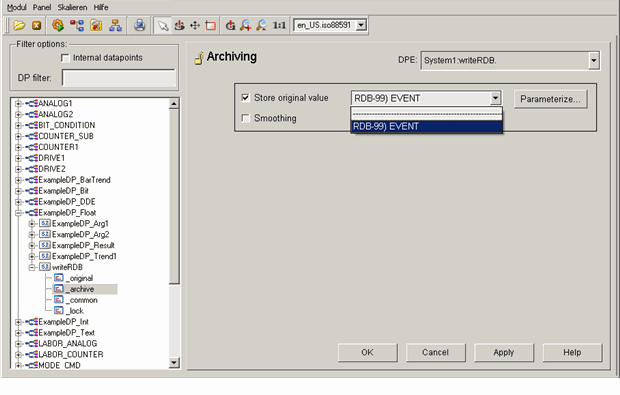Click the zoom in magnifier icon

(246, 25)
